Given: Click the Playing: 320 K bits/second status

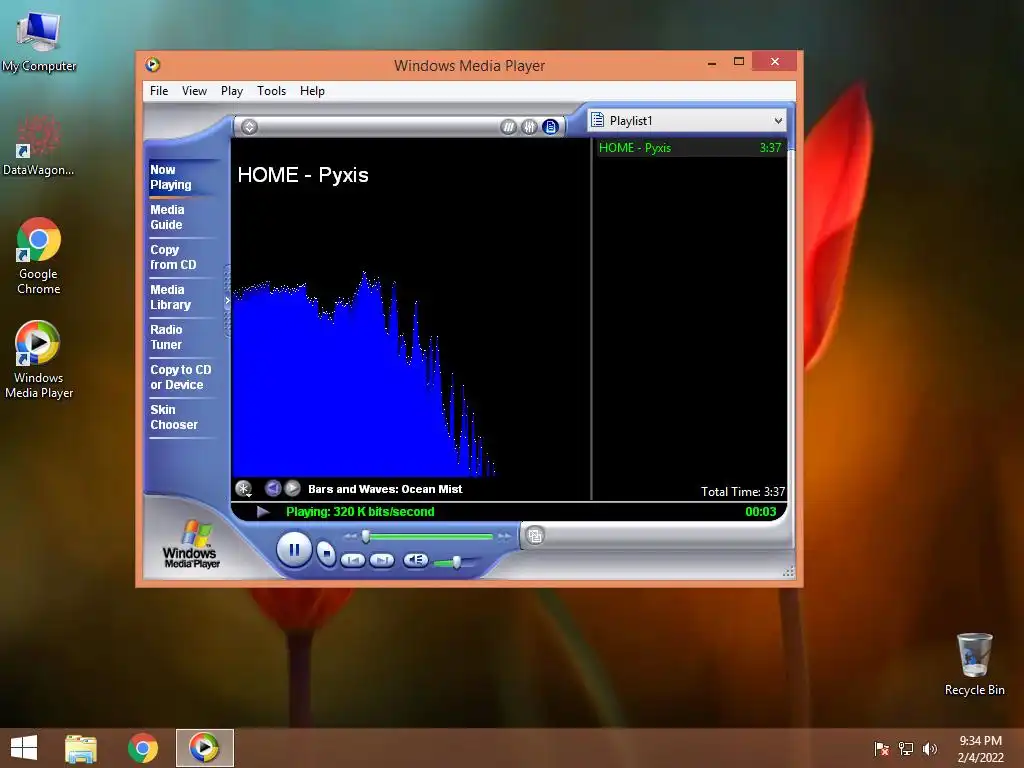Looking at the screenshot, I should (x=360, y=511).
